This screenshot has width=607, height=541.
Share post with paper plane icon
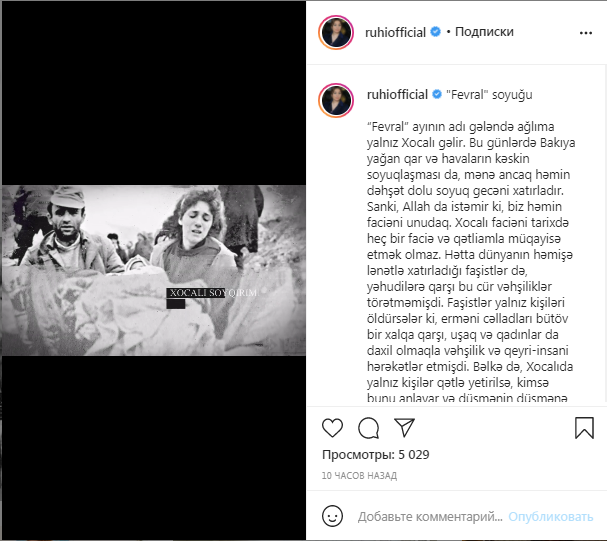point(405,427)
